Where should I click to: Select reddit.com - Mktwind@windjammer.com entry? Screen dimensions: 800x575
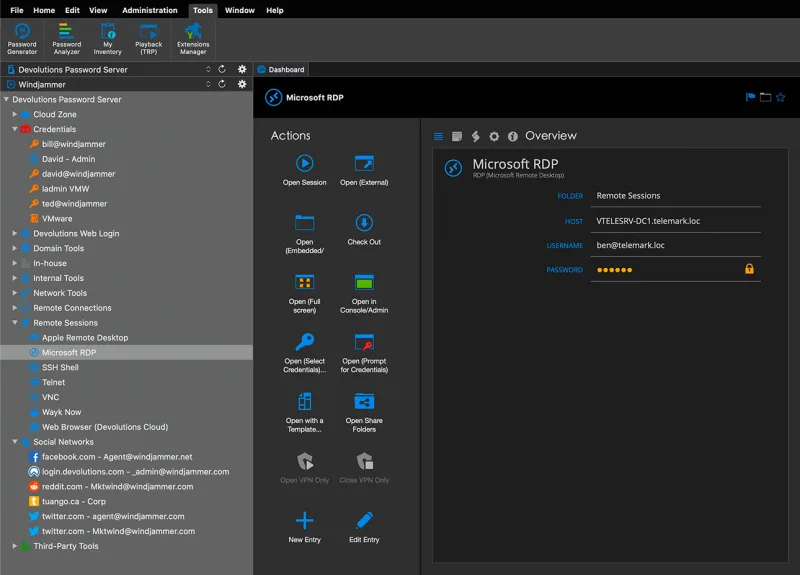click(x=117, y=487)
